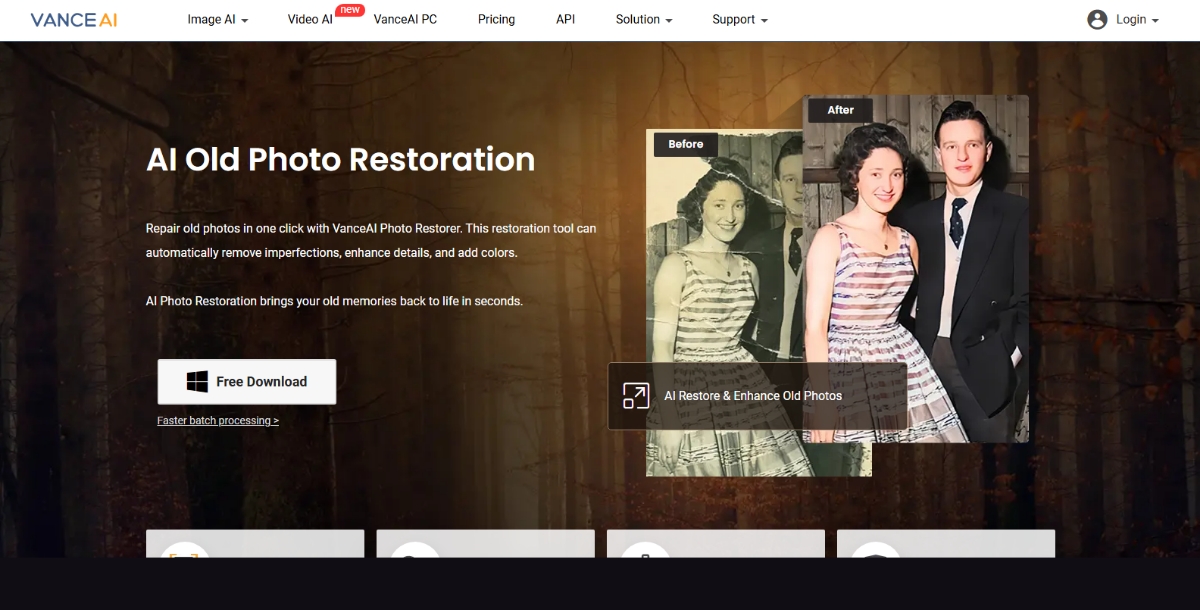Select the After label on restored photo
1200x610 pixels.
(840, 110)
